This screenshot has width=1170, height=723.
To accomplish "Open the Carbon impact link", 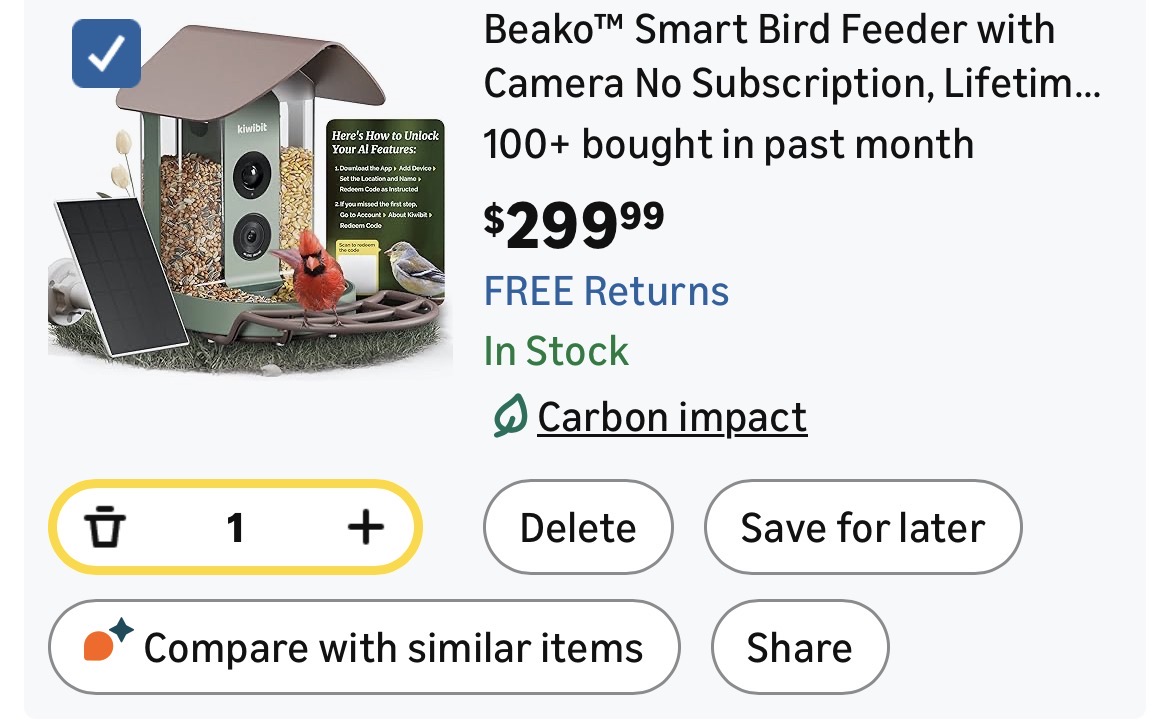I will [x=672, y=417].
